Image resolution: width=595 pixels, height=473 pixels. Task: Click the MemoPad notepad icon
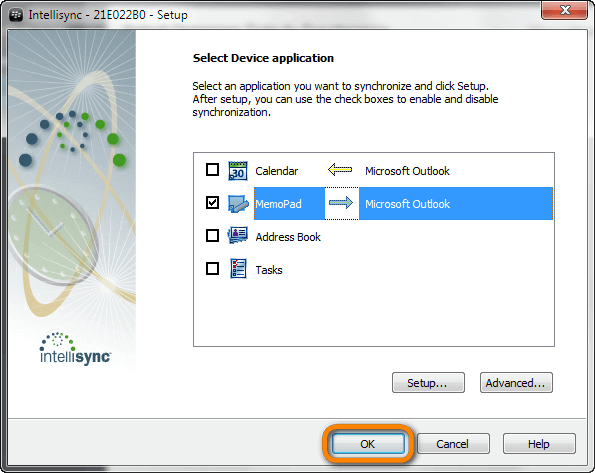pos(238,203)
